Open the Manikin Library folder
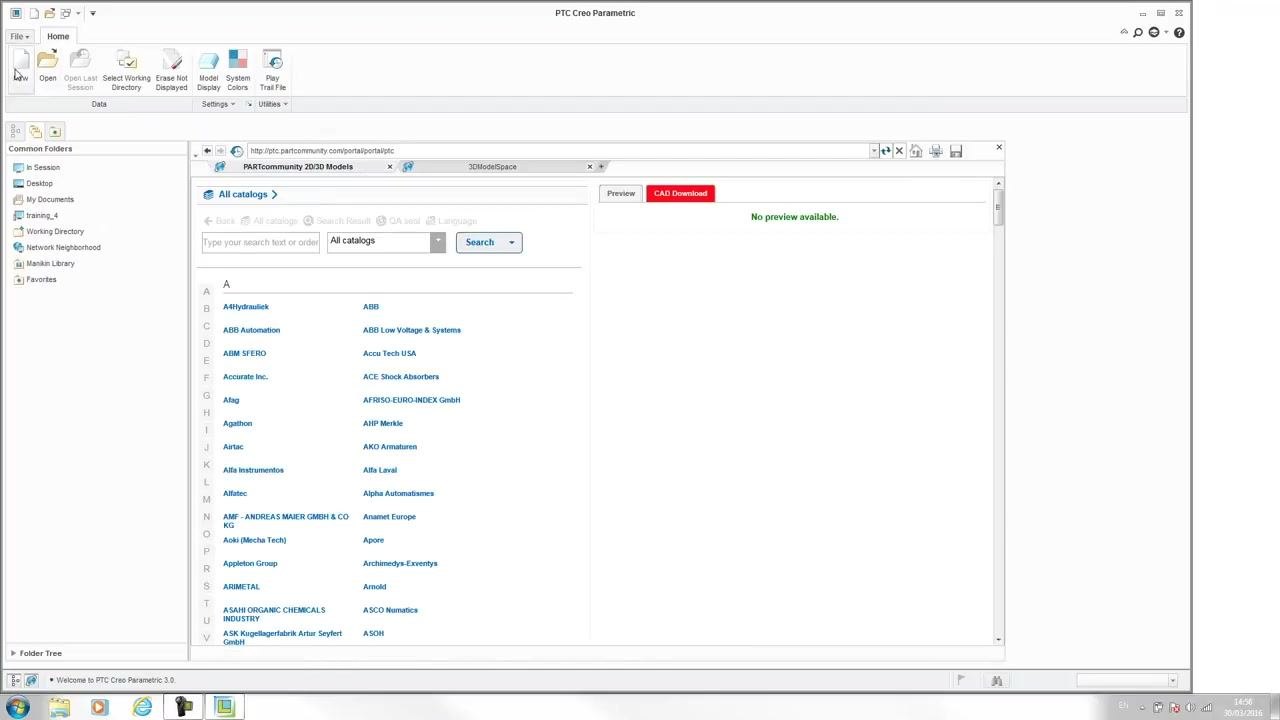This screenshot has width=1280, height=720. 50,263
